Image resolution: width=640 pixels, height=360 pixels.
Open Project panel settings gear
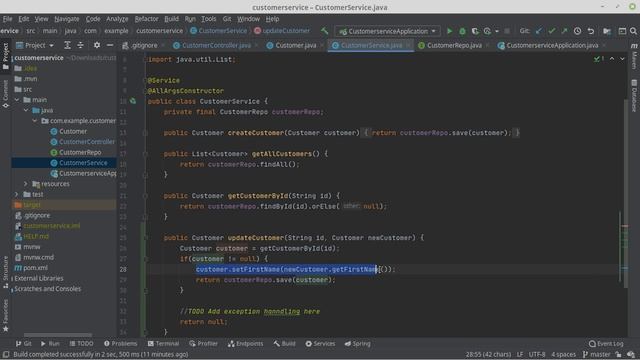click(97, 45)
